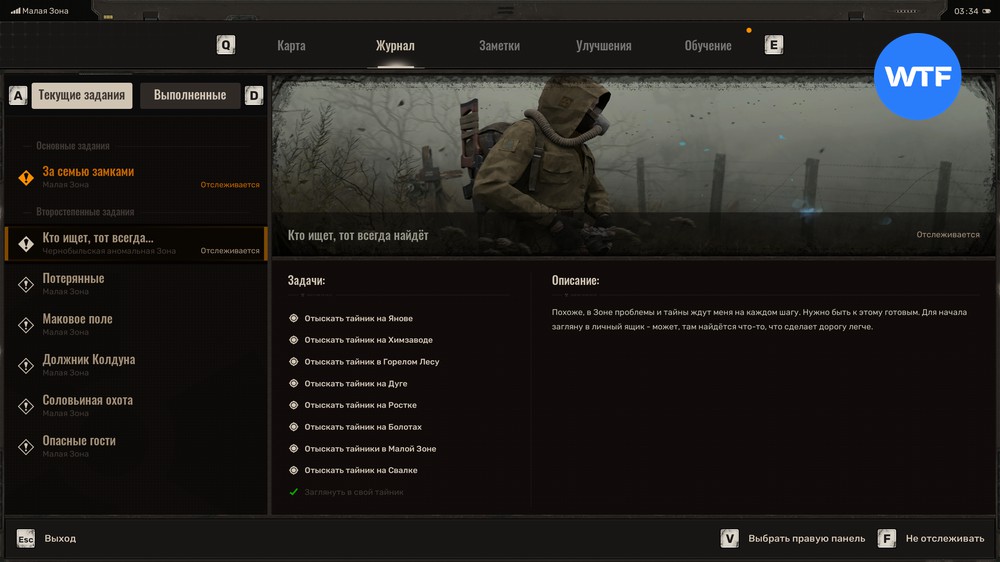This screenshot has height=562, width=1000.
Task: Click the blue WTF logo badge
Action: point(917,76)
